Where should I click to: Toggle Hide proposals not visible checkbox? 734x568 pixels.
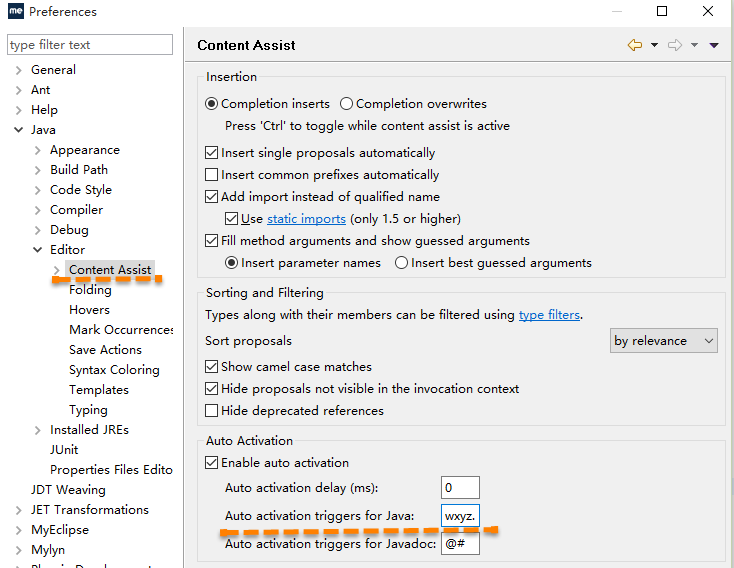212,389
